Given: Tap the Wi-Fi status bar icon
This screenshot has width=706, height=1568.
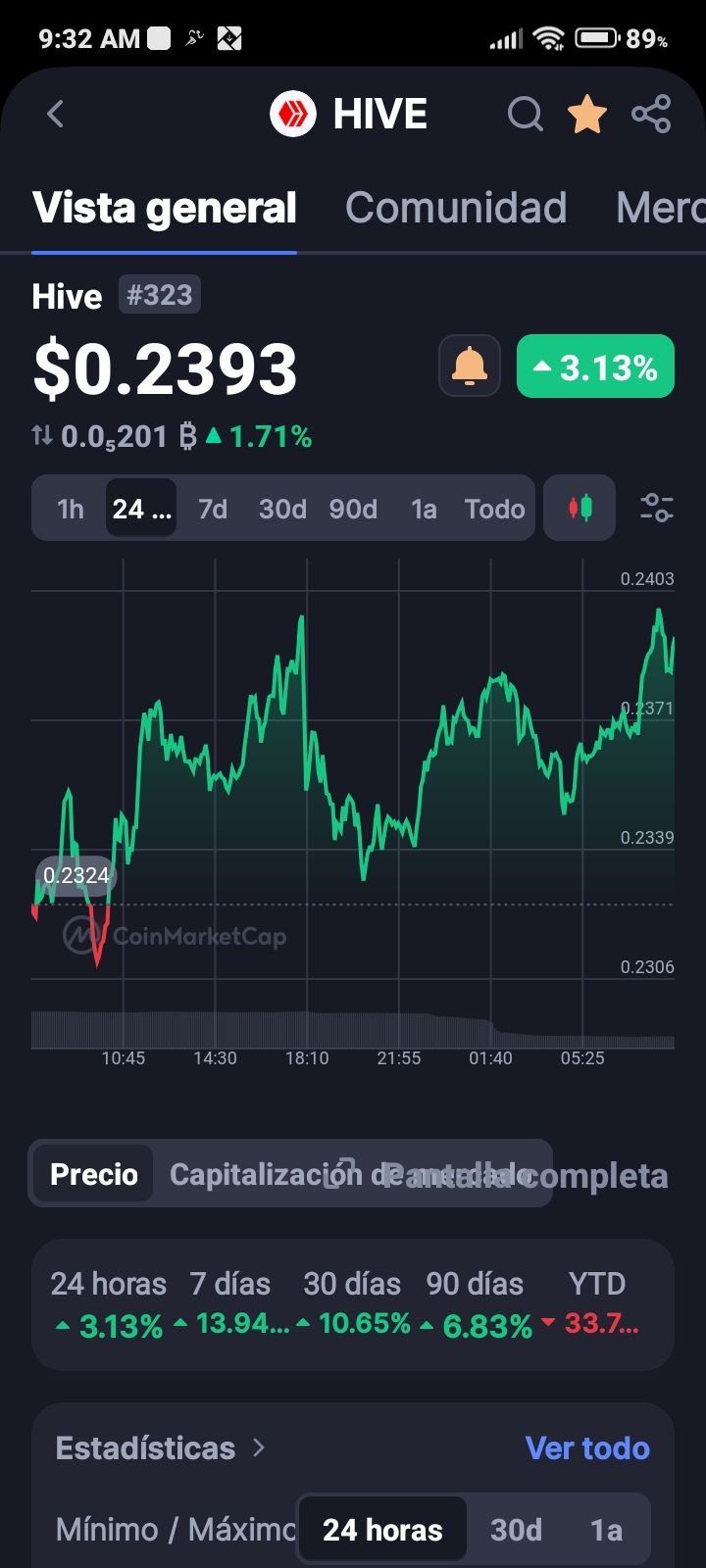Looking at the screenshot, I should click(x=549, y=38).
